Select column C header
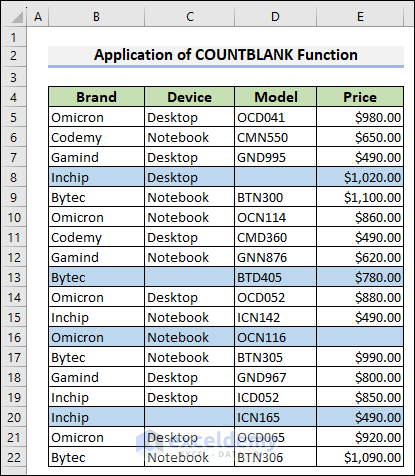 (190, 16)
